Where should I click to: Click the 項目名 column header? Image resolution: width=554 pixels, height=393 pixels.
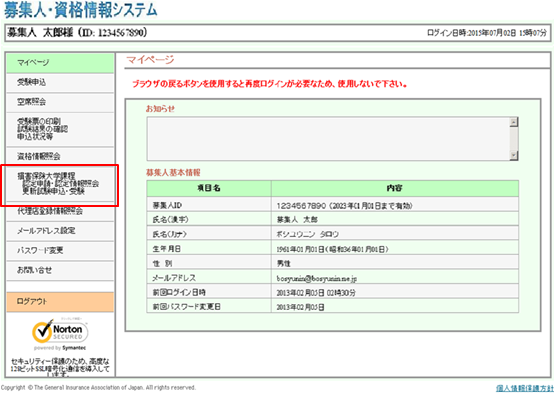pyautogui.click(x=209, y=188)
